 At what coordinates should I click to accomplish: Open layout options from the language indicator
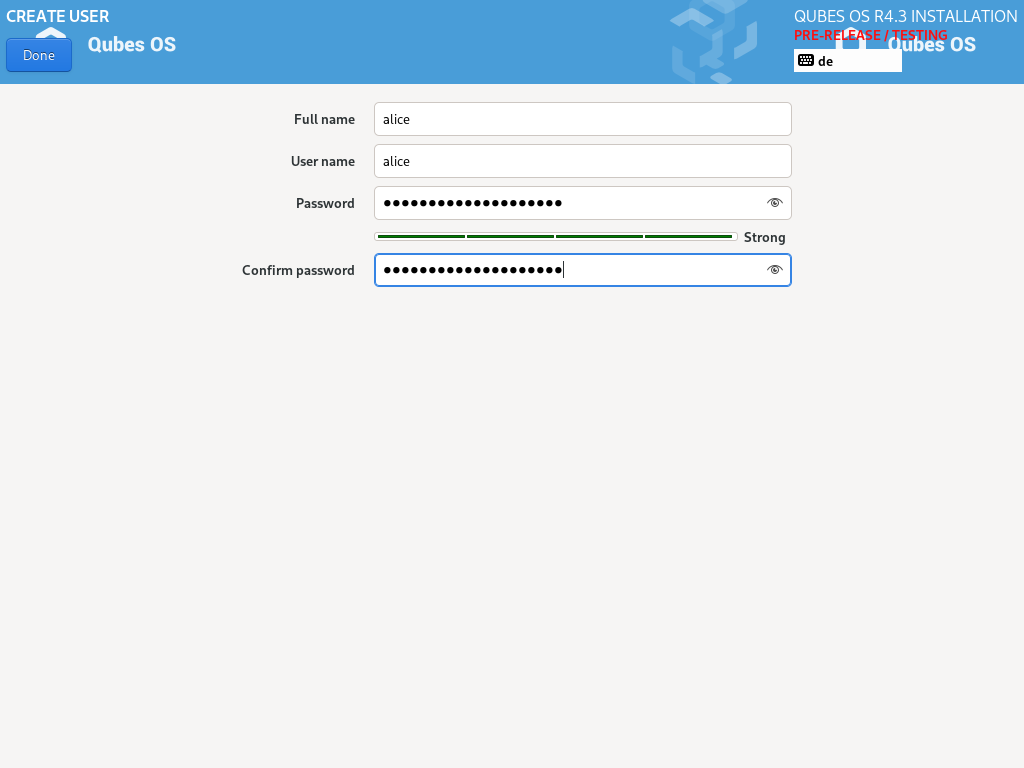coord(847,61)
